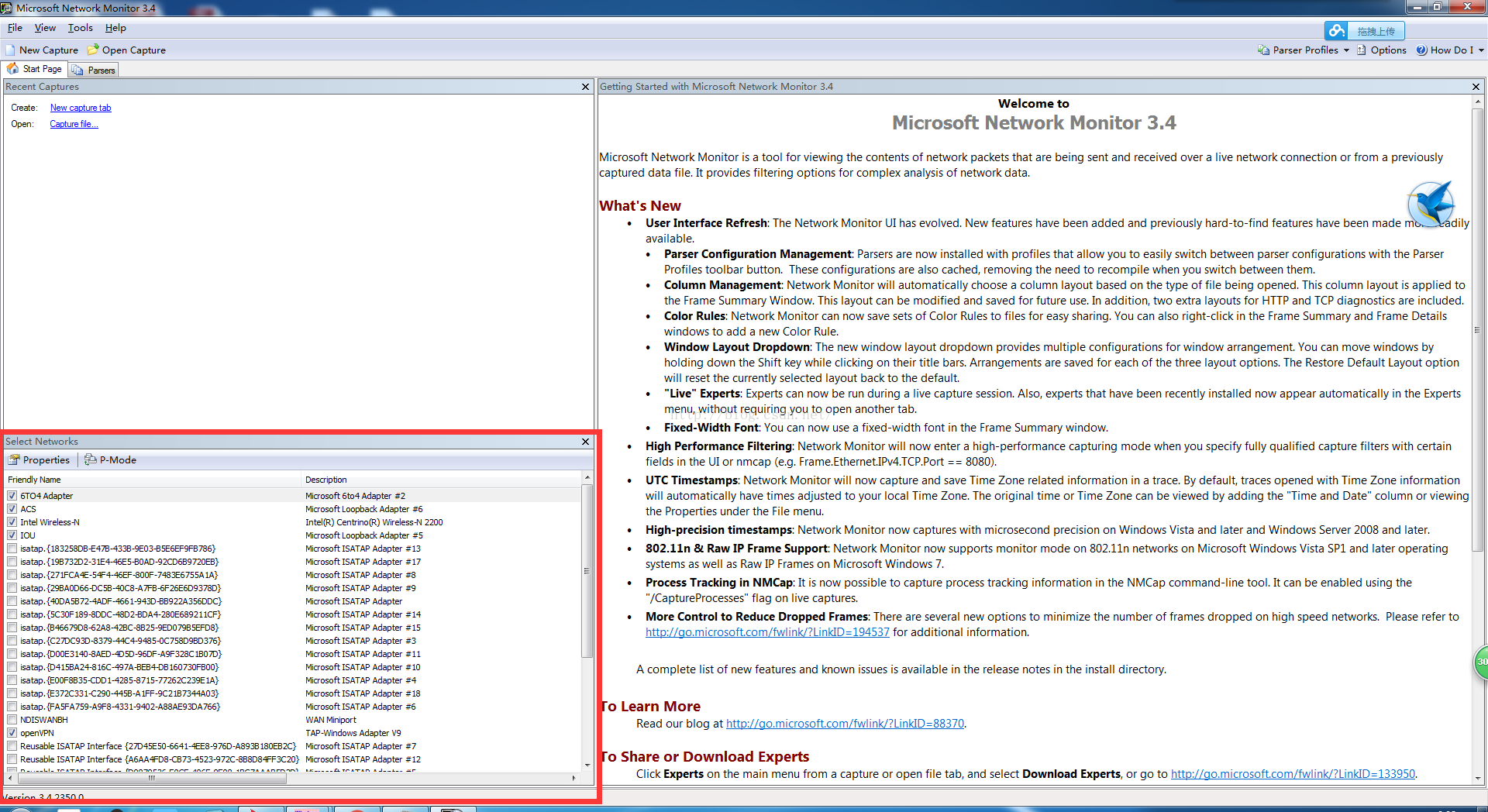Select the 'Microsoft ISATAP Adapter #18' cell

click(x=363, y=693)
